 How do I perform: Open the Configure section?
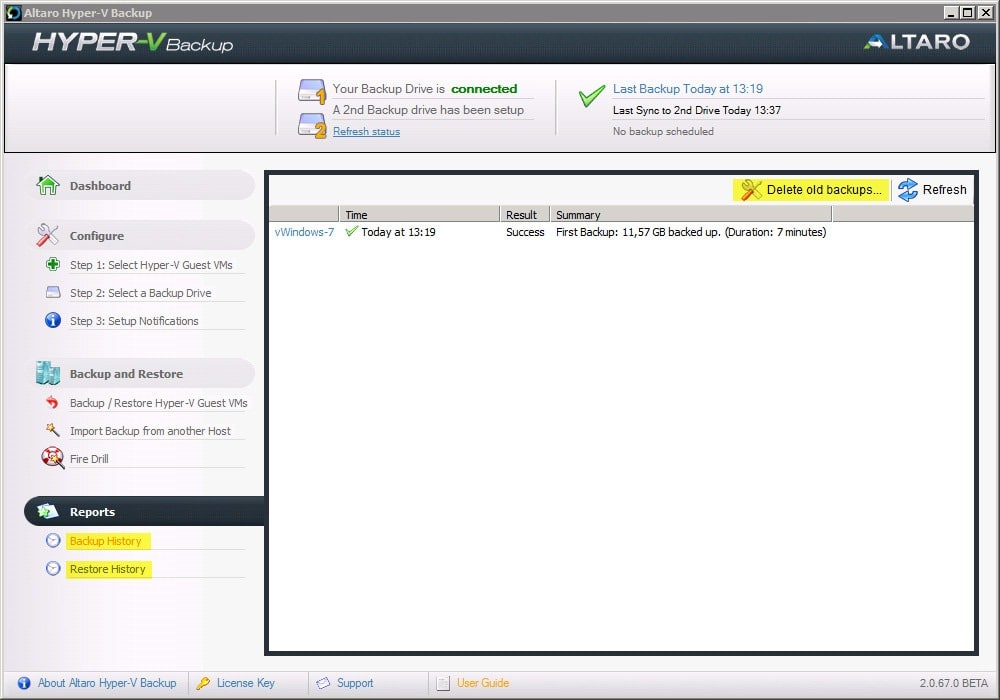tap(97, 236)
